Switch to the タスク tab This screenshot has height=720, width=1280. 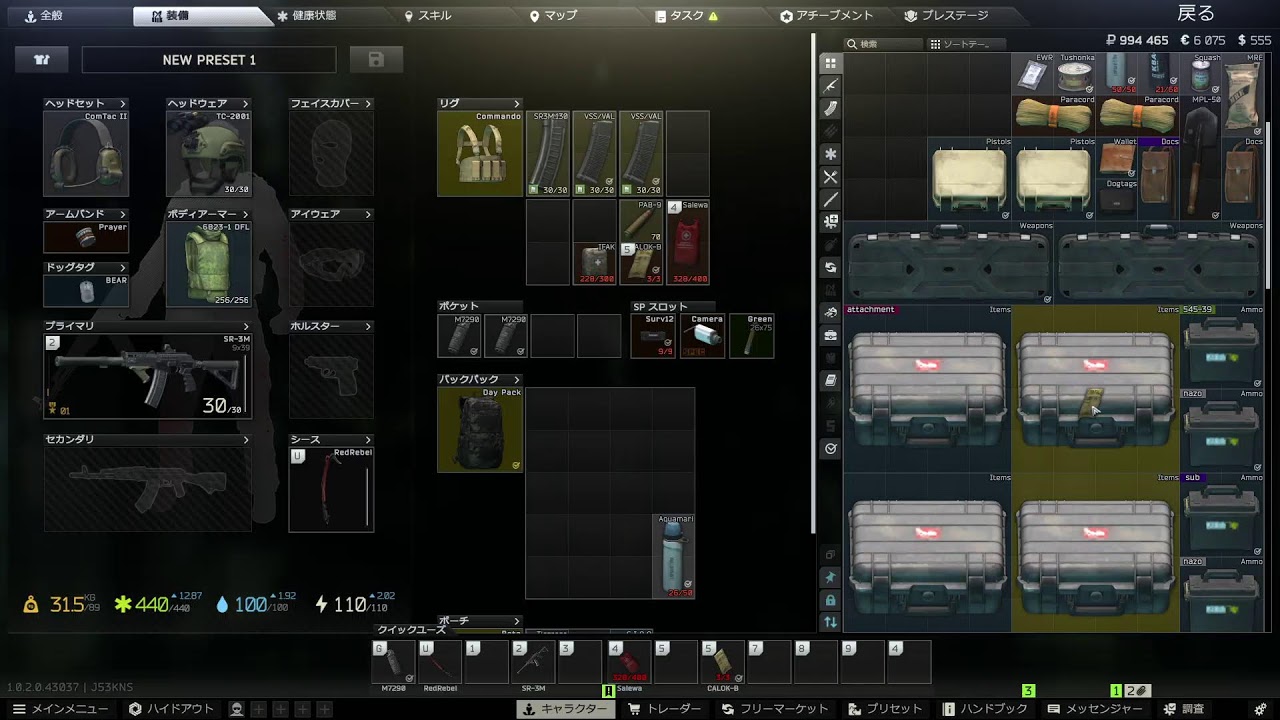click(x=686, y=16)
